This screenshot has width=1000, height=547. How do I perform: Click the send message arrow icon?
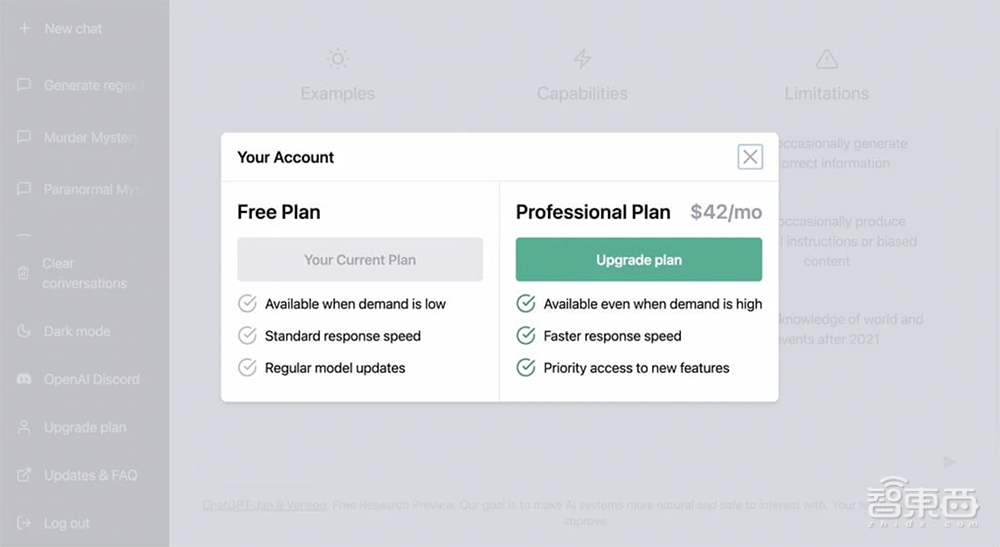(x=949, y=461)
